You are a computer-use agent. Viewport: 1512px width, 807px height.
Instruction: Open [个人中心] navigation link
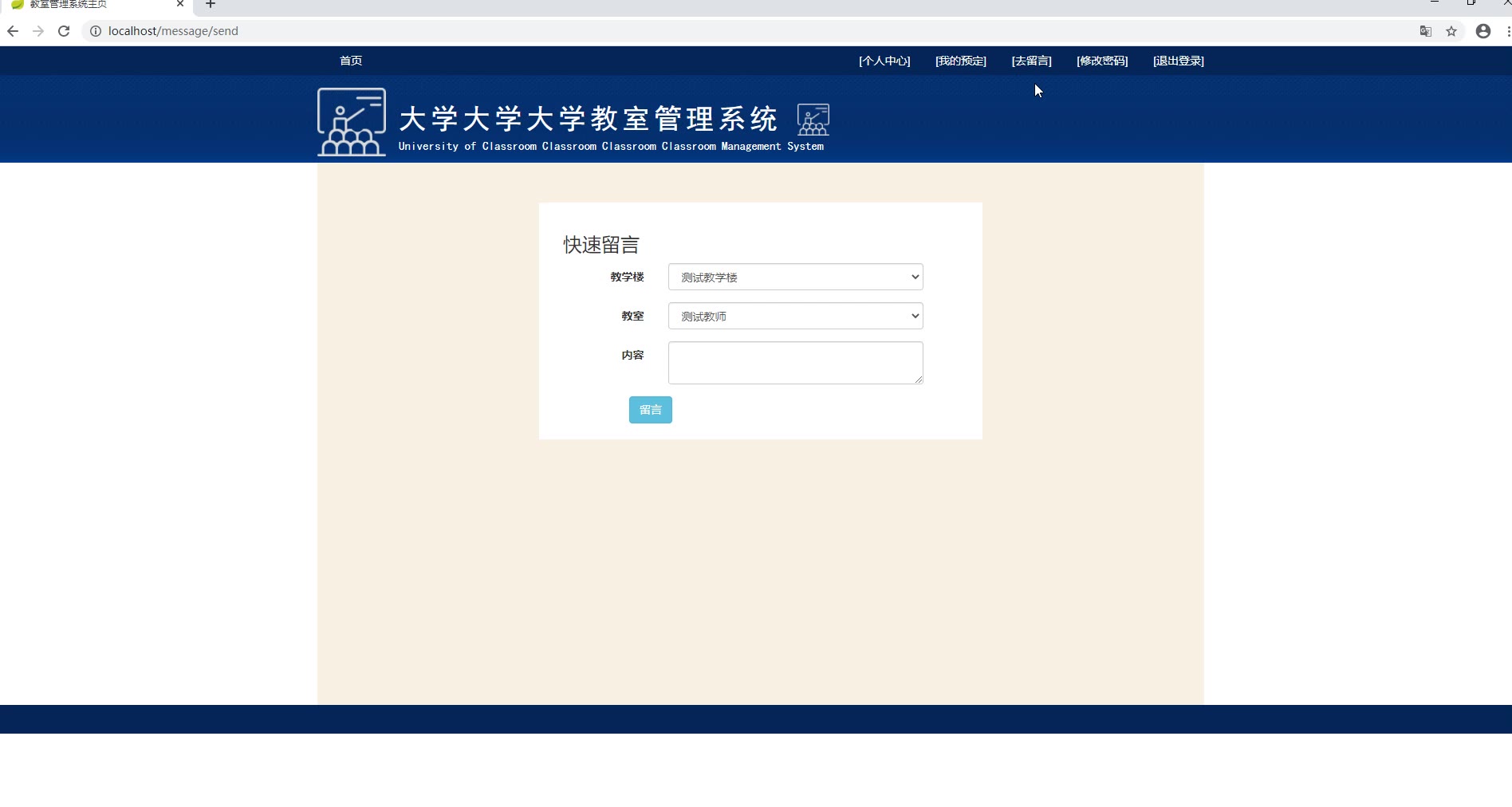tap(884, 61)
